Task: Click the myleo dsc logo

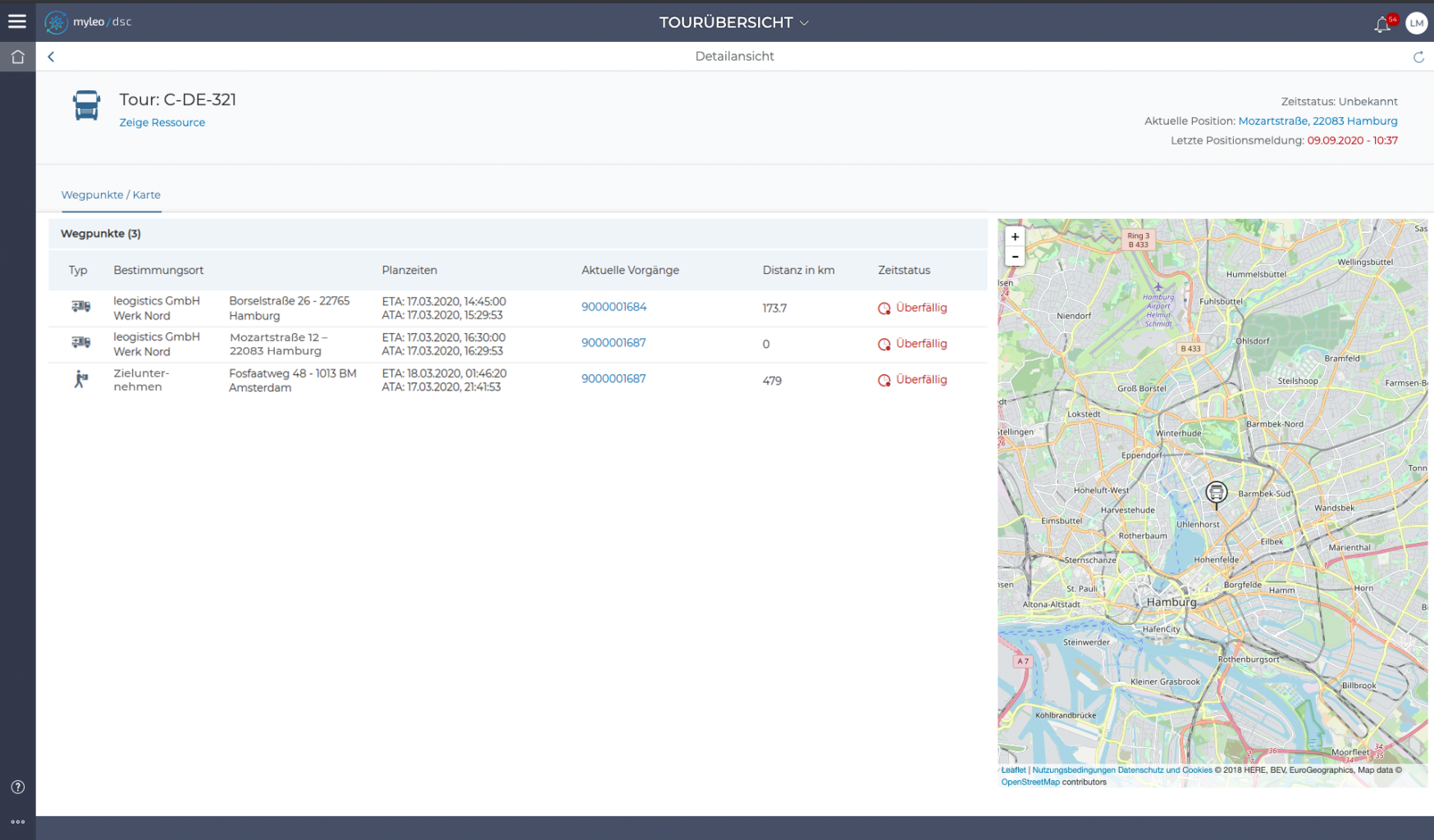Action: coord(89,22)
